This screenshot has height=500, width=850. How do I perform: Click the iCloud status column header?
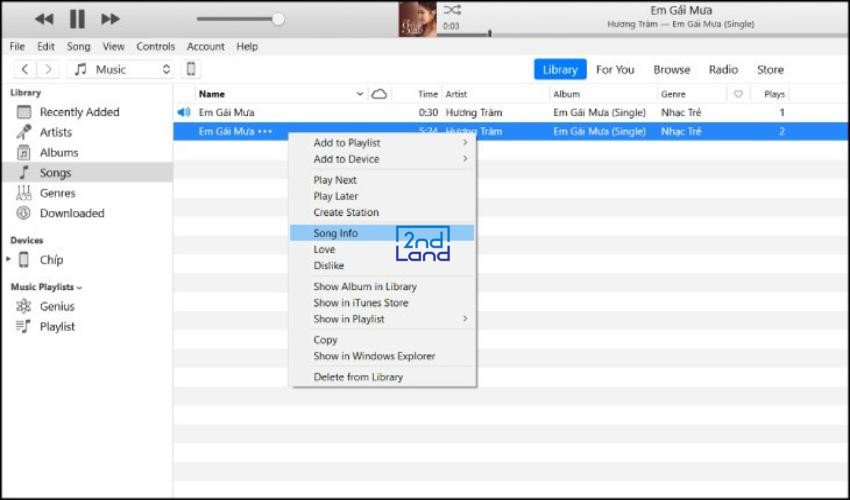(379, 94)
